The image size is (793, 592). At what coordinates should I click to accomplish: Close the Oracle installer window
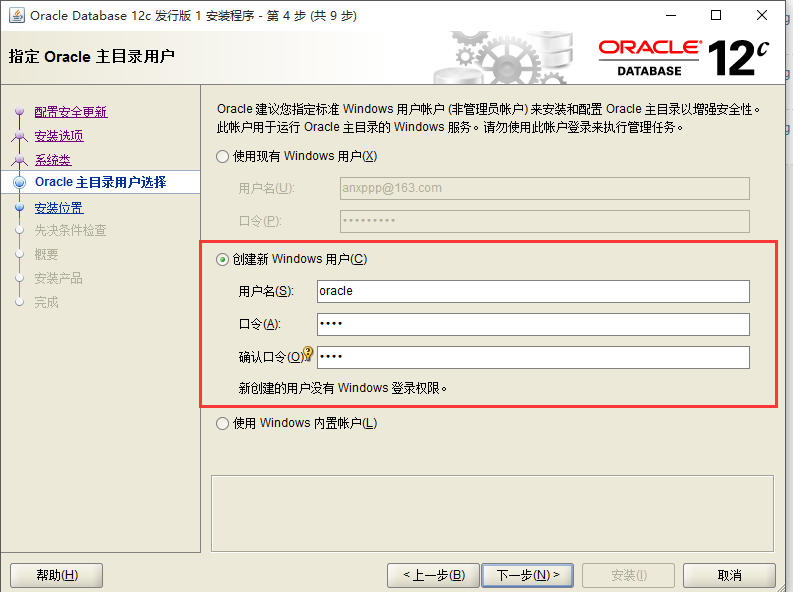[x=762, y=16]
